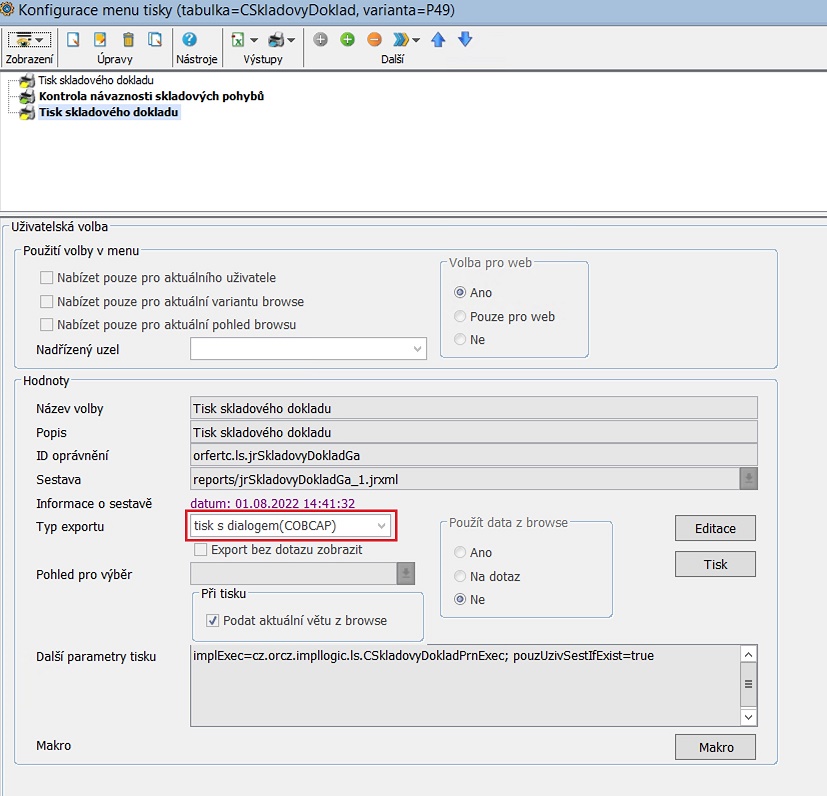The height and width of the screenshot is (796, 827).
Task: Open the Zobrazení view dropdown button
Action: [28, 40]
